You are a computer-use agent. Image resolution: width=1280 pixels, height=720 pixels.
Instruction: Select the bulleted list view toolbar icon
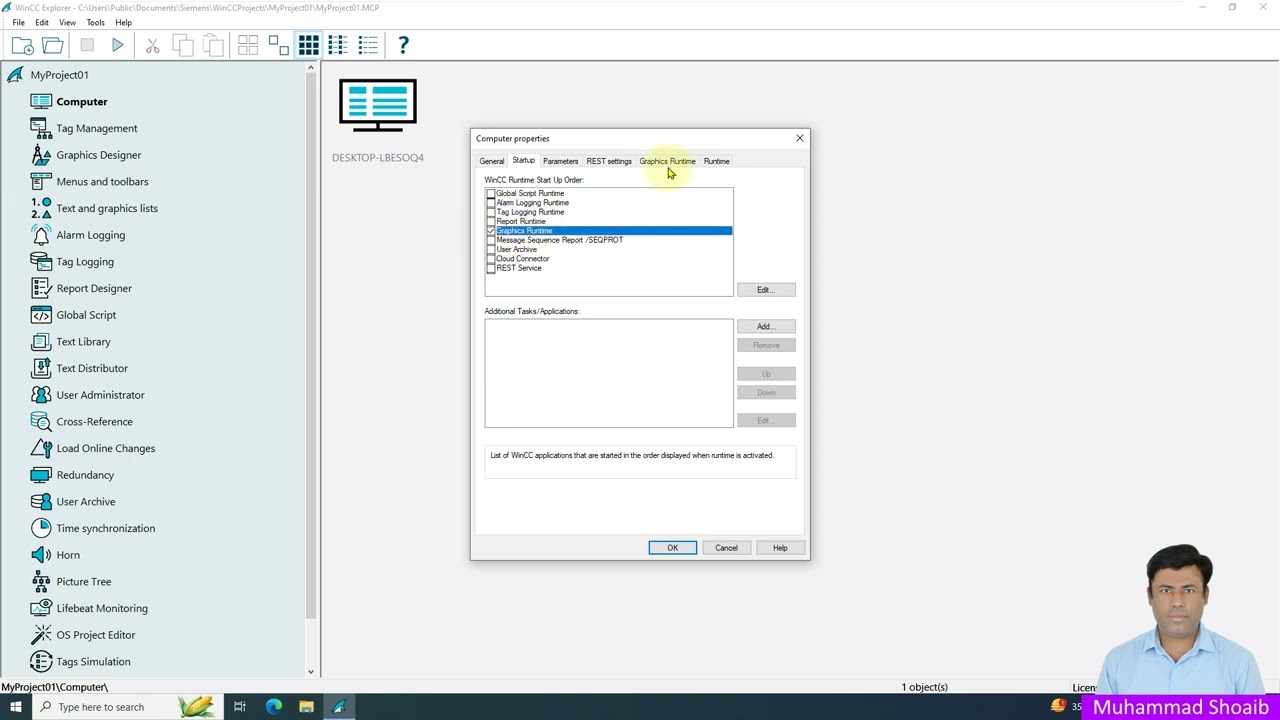tap(368, 45)
